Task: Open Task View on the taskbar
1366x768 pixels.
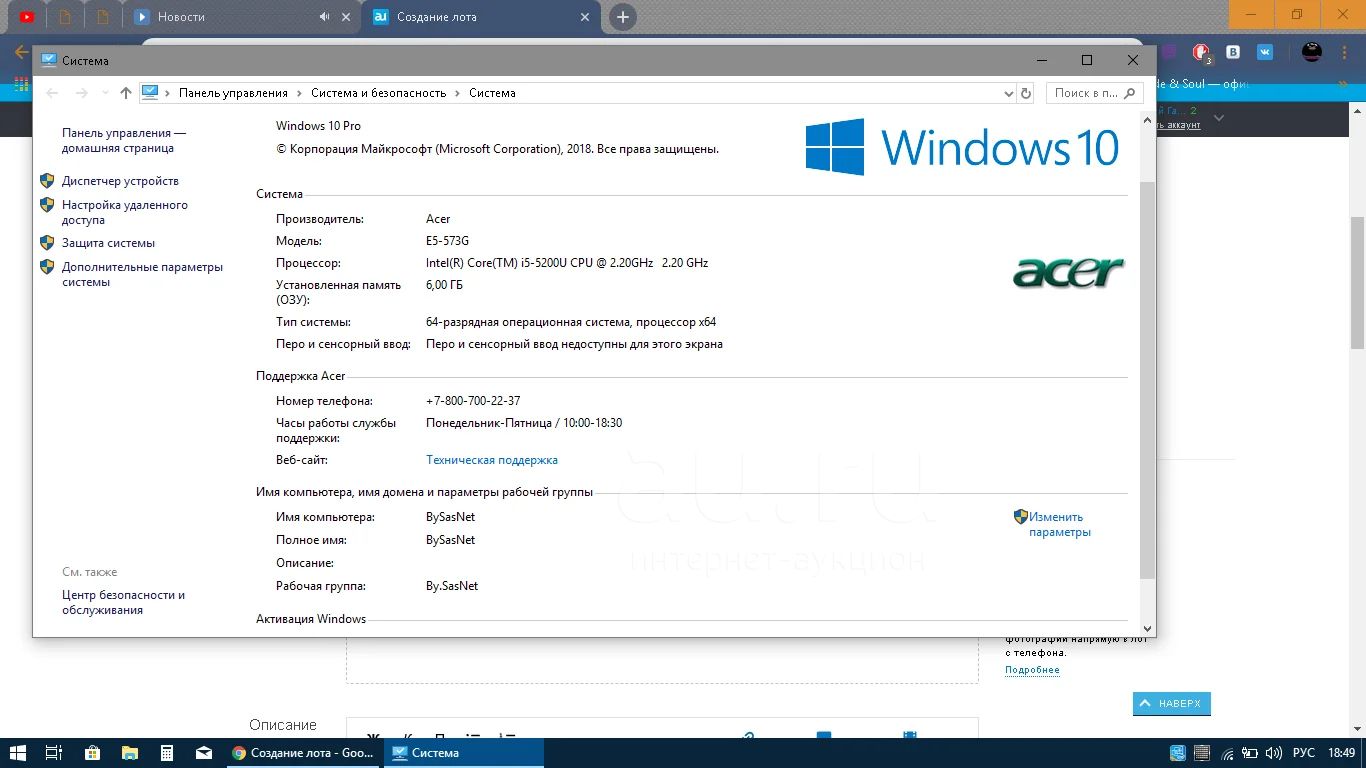Action: pos(55,753)
